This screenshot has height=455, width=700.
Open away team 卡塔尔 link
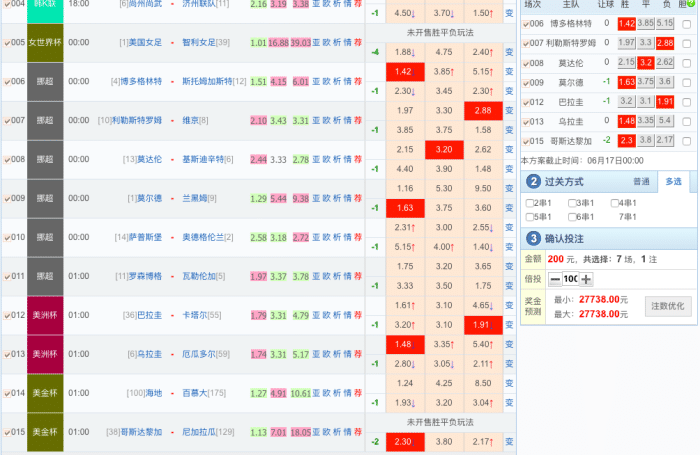click(195, 315)
